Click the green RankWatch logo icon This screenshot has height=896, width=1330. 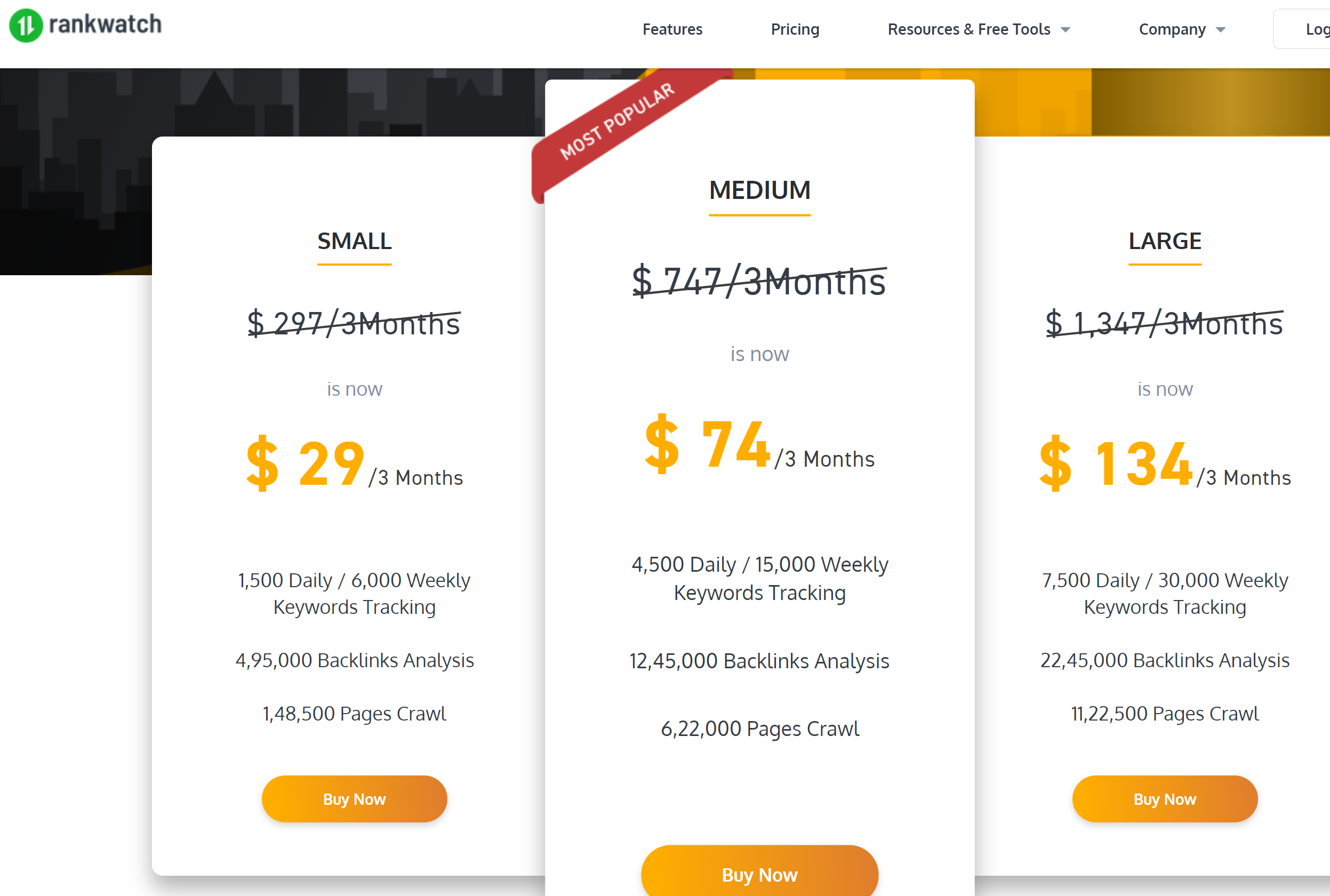(26, 26)
